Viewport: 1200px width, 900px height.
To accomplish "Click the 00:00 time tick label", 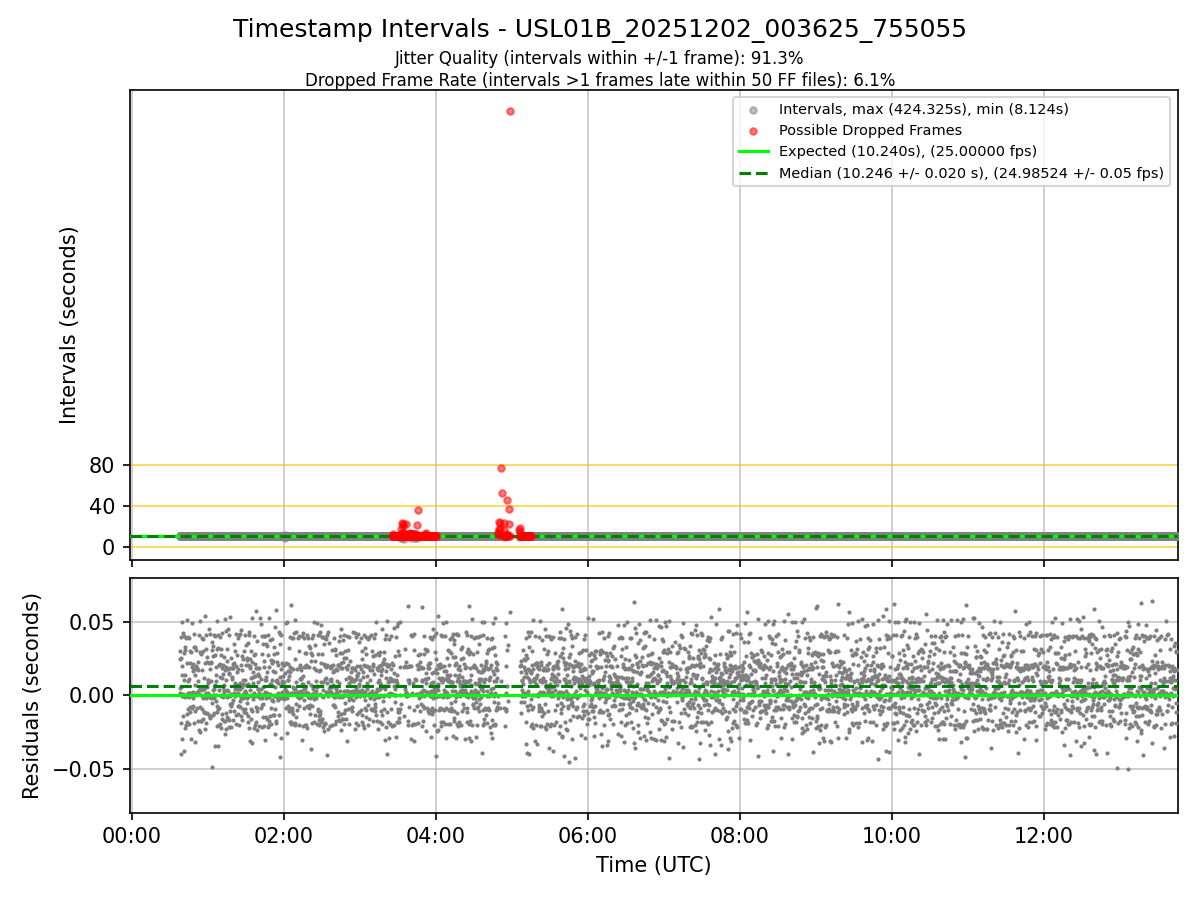I will (132, 835).
